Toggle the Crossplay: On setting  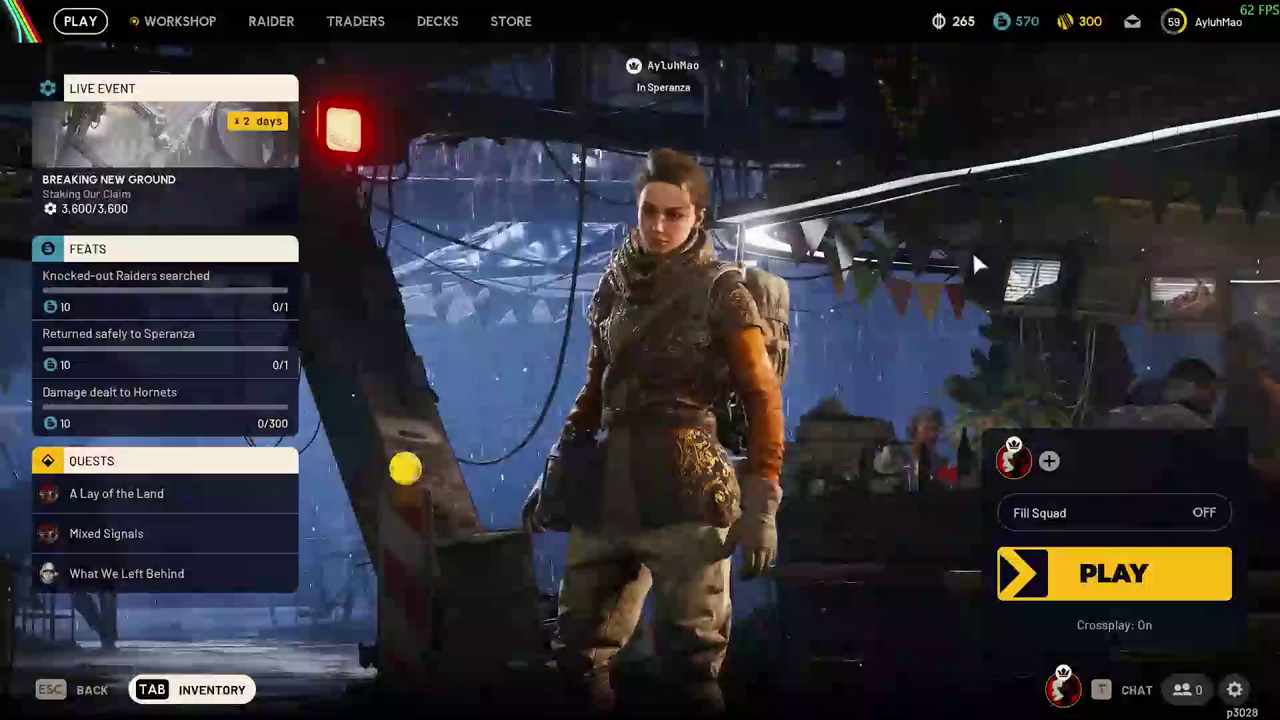click(x=1114, y=625)
